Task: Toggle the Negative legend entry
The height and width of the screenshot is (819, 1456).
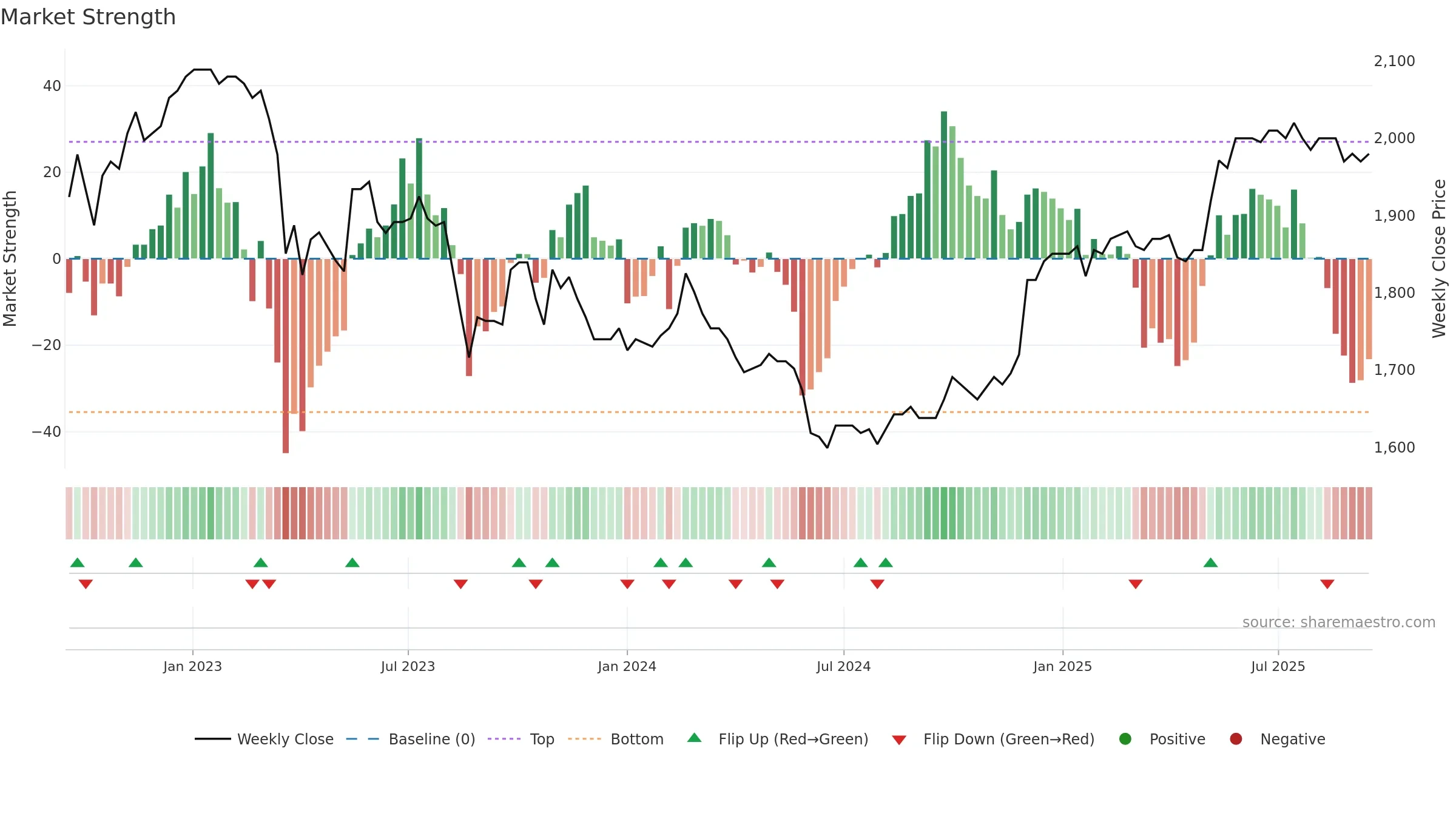Action: tap(1277, 739)
